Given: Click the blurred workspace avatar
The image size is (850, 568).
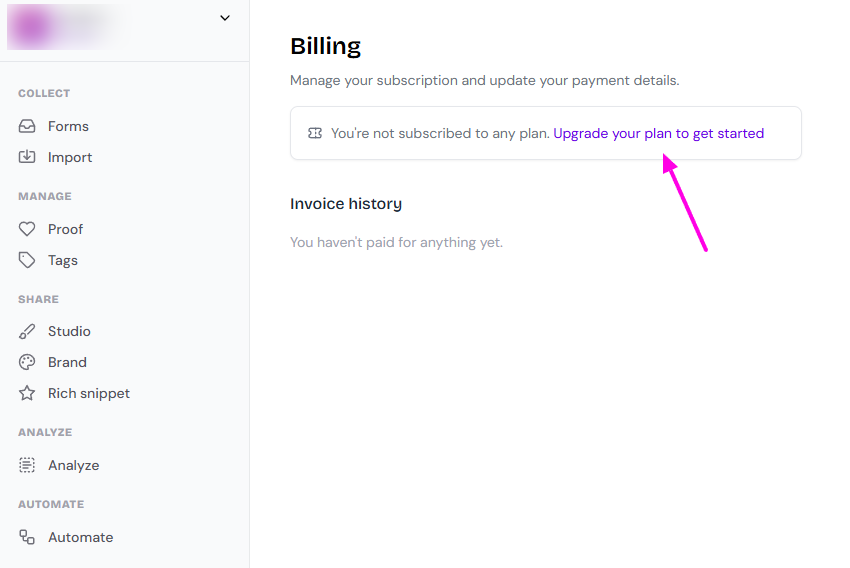Looking at the screenshot, I should (32, 27).
